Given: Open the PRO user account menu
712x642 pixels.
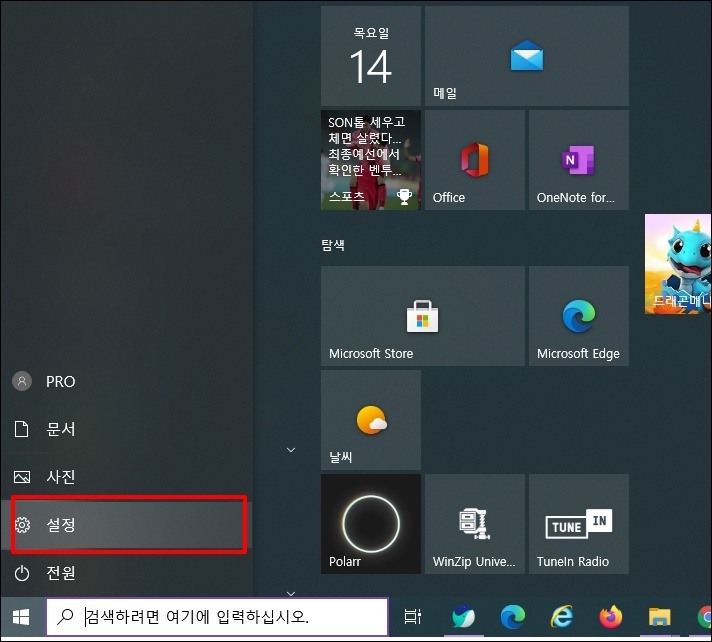Looking at the screenshot, I should (x=126, y=381).
